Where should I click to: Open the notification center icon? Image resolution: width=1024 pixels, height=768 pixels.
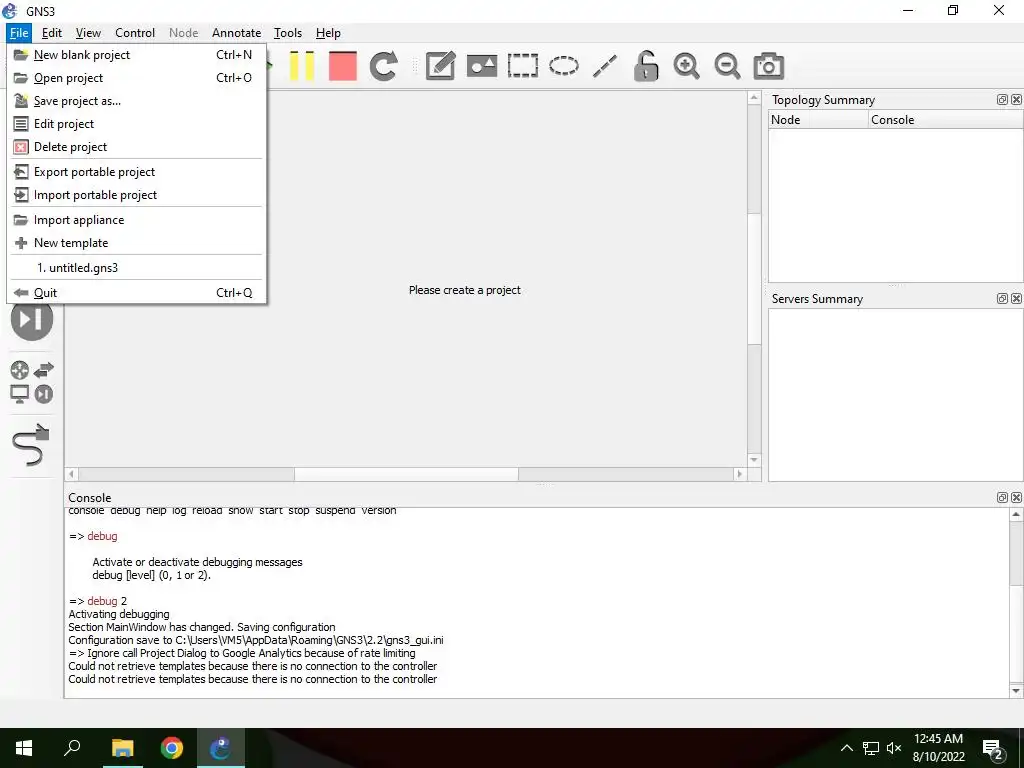pos(993,750)
